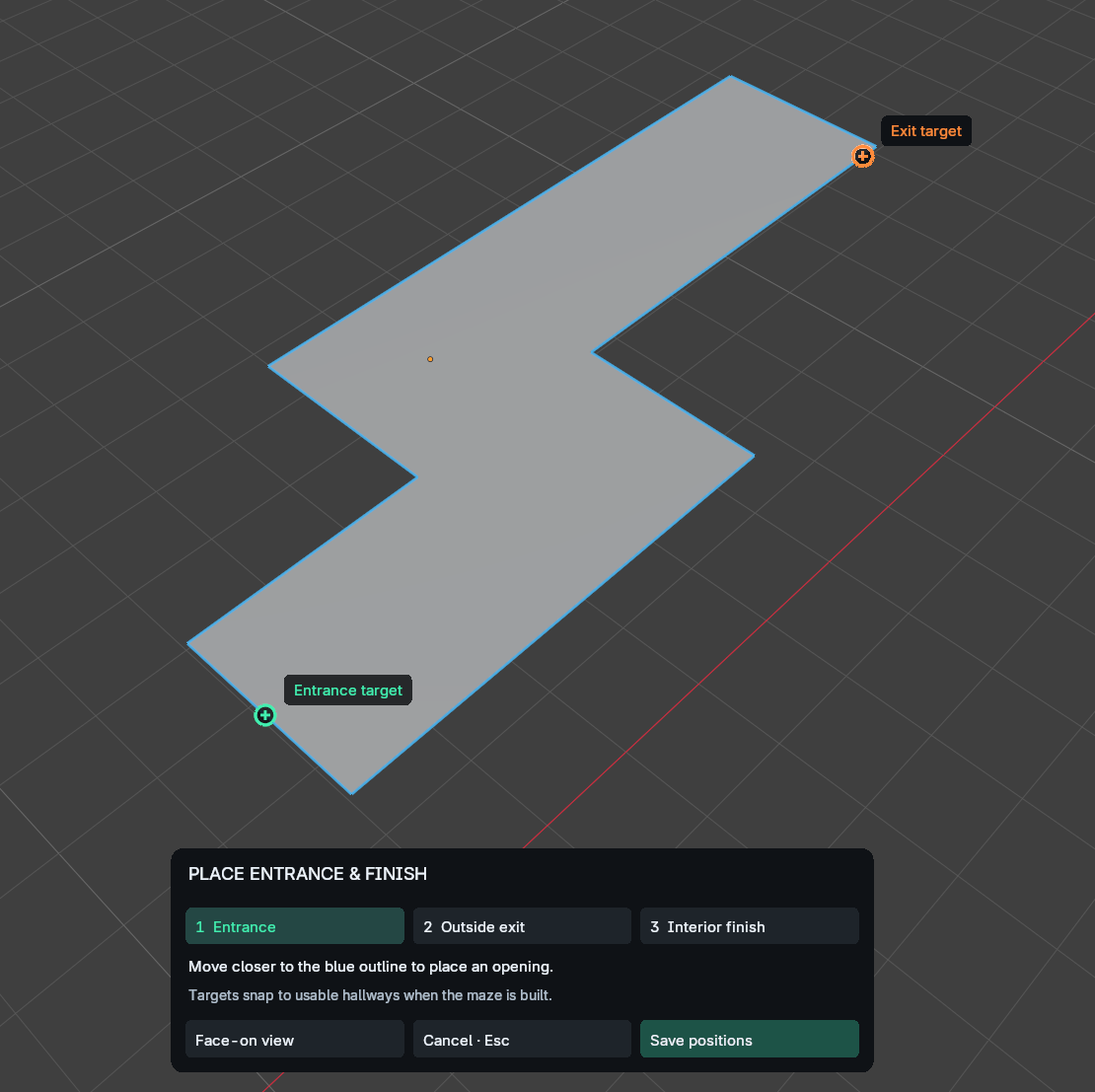Cancel placement with Cancel · Esc button
This screenshot has width=1095, height=1092.
tap(522, 1039)
